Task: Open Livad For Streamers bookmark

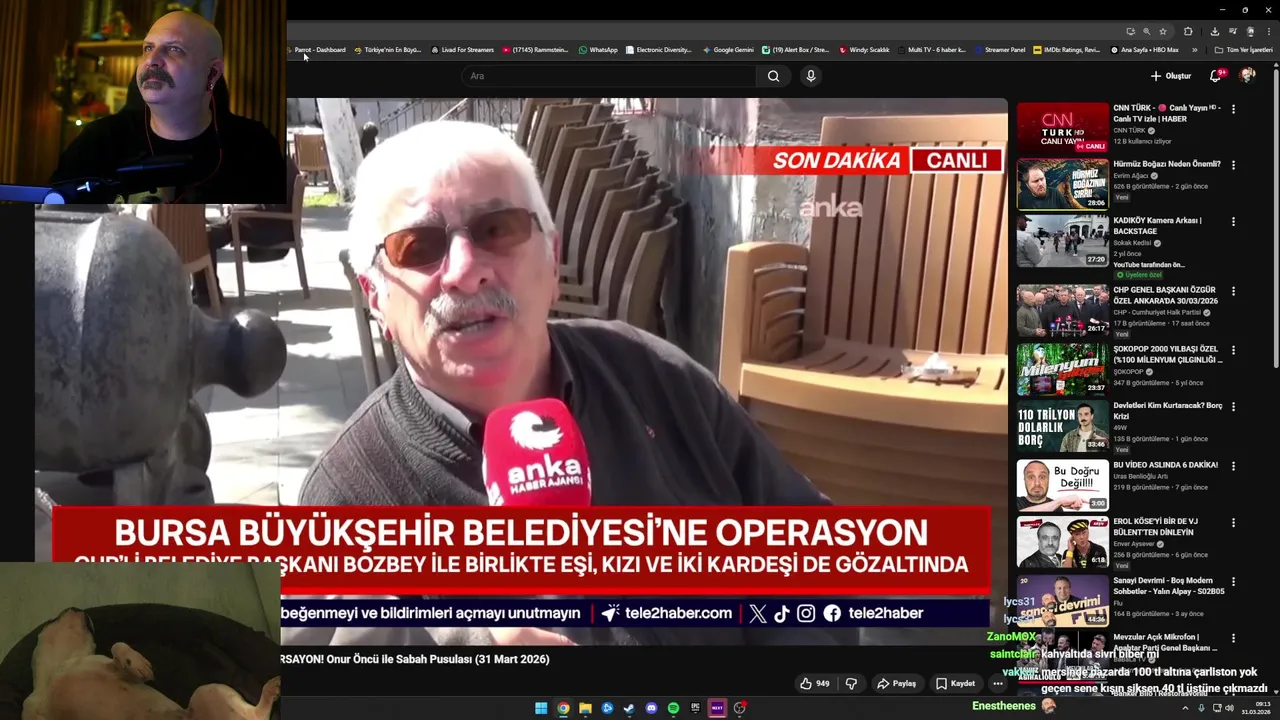Action: 463,50
